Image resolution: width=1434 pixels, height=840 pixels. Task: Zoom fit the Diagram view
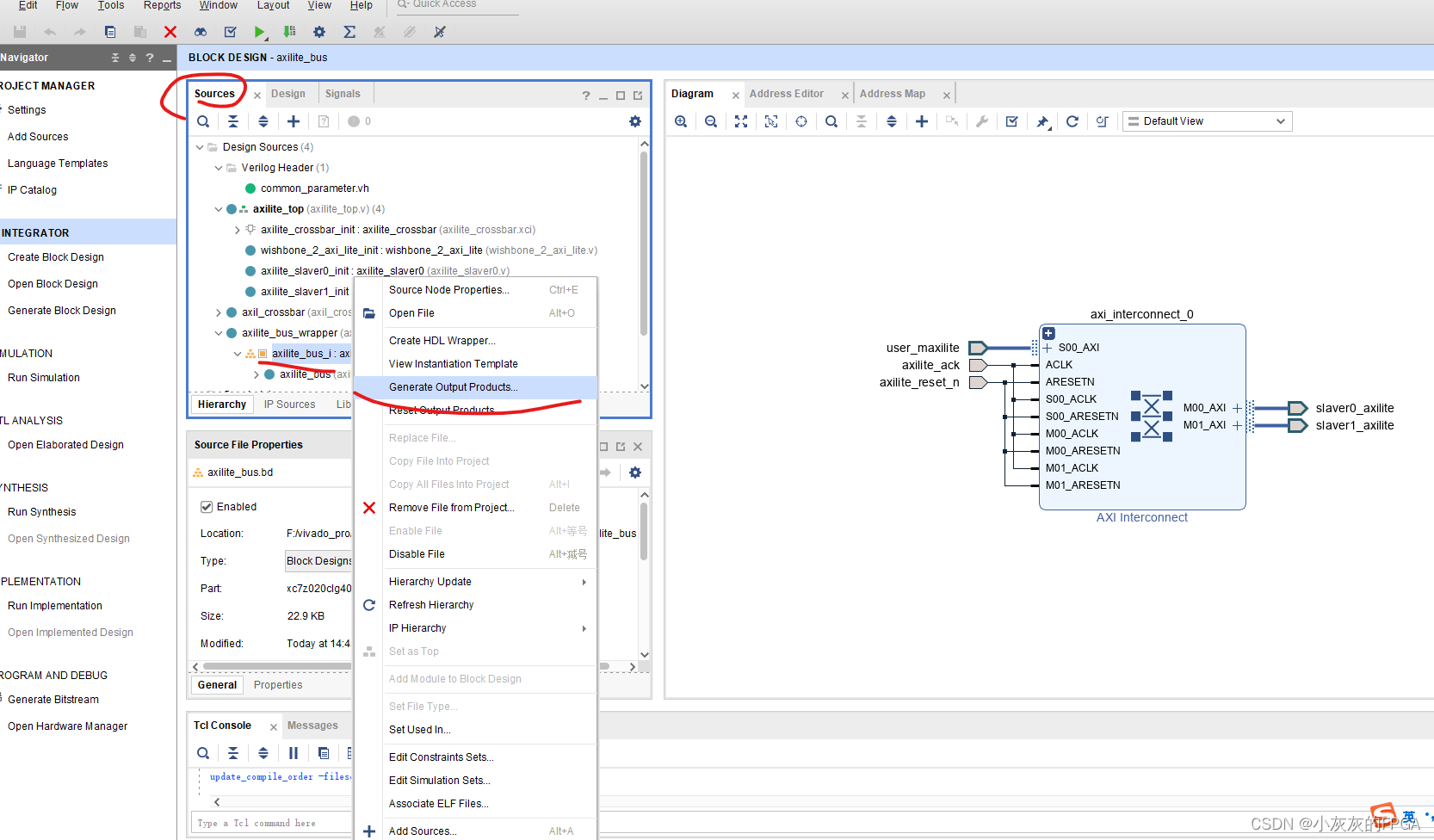pyautogui.click(x=741, y=121)
